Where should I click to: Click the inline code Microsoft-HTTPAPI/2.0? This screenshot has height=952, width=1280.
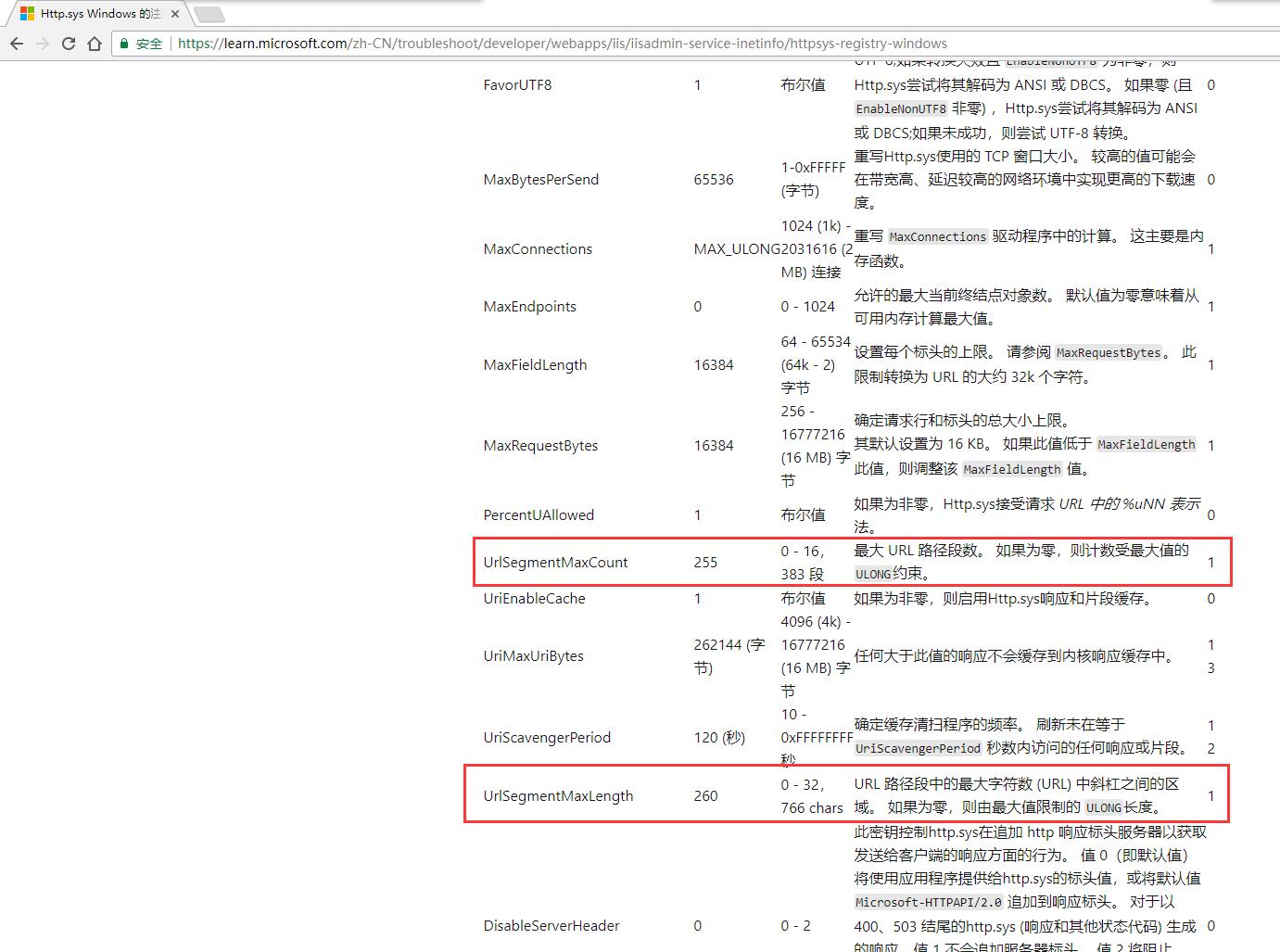point(929,902)
